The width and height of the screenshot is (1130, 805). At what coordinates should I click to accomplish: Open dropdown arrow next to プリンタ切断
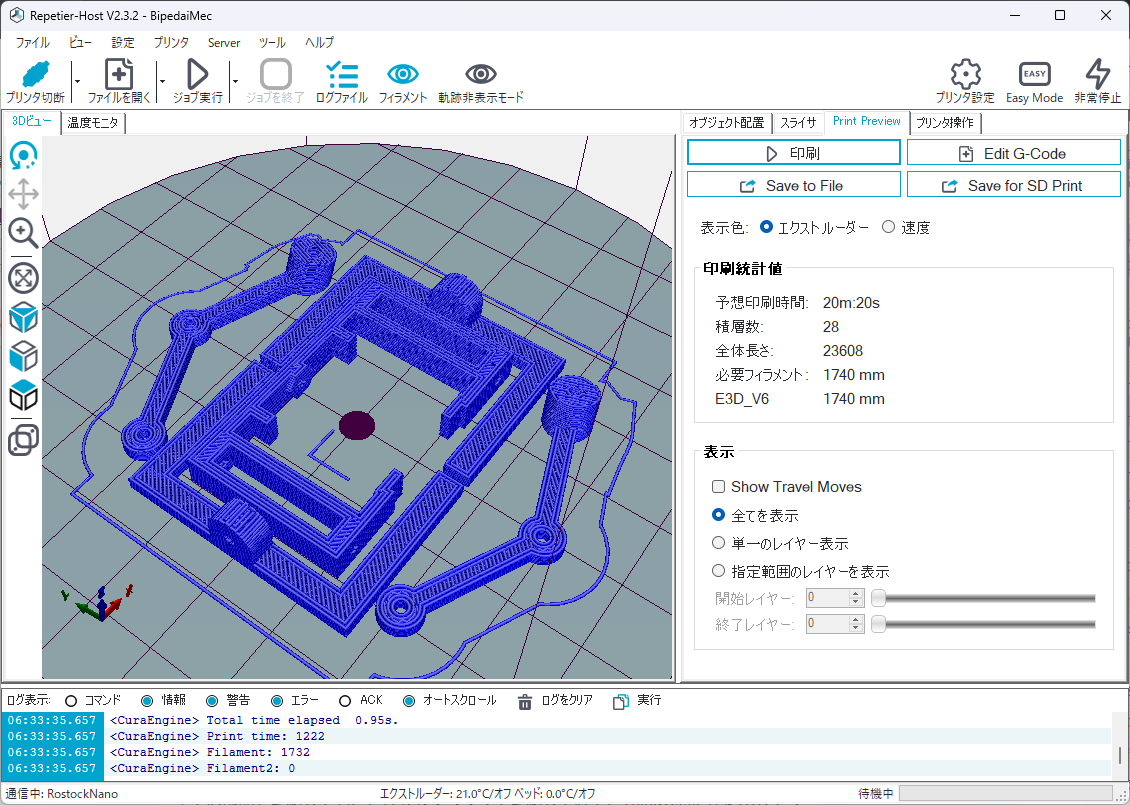[x=77, y=81]
